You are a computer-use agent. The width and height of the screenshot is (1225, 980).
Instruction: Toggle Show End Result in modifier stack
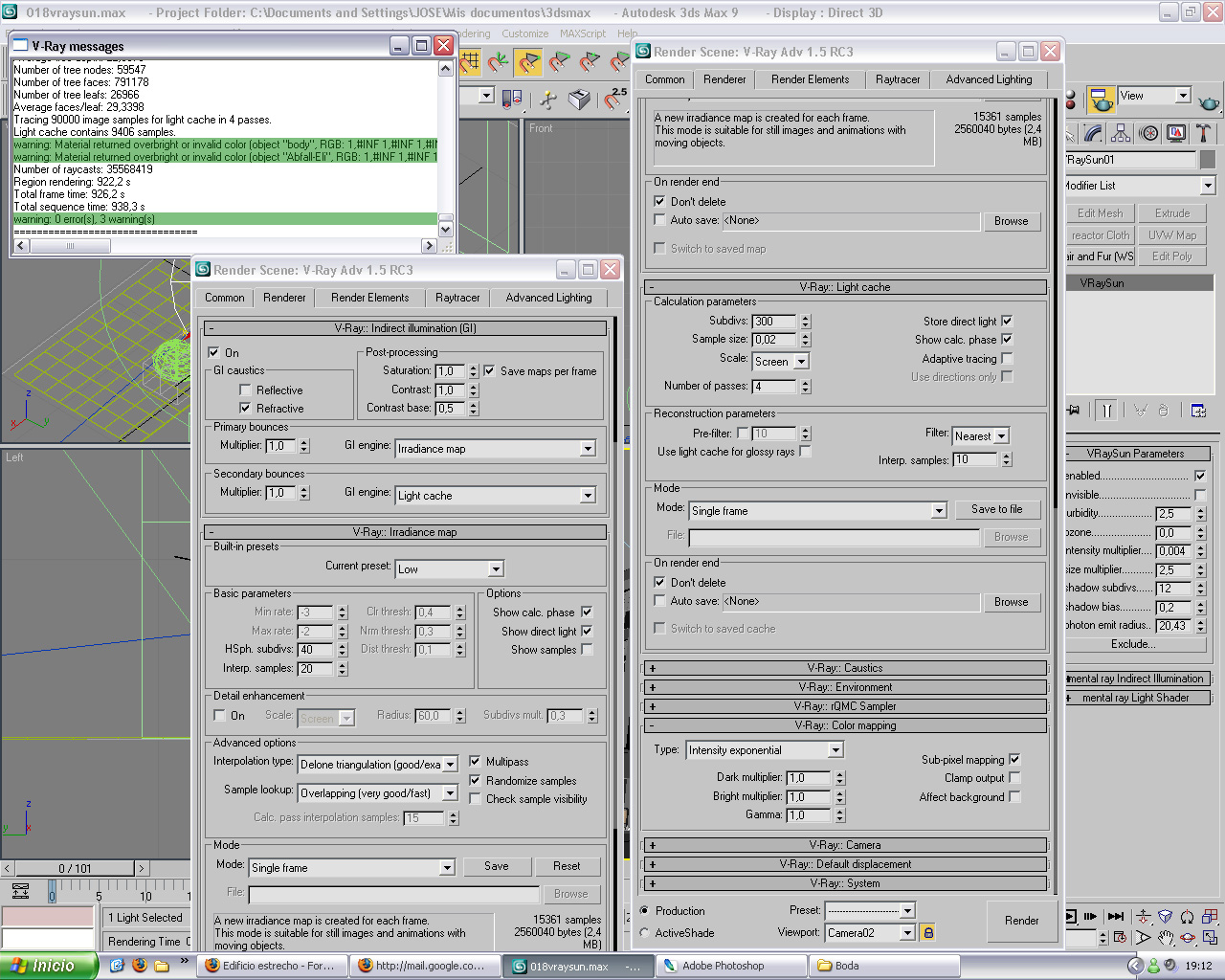[1106, 411]
